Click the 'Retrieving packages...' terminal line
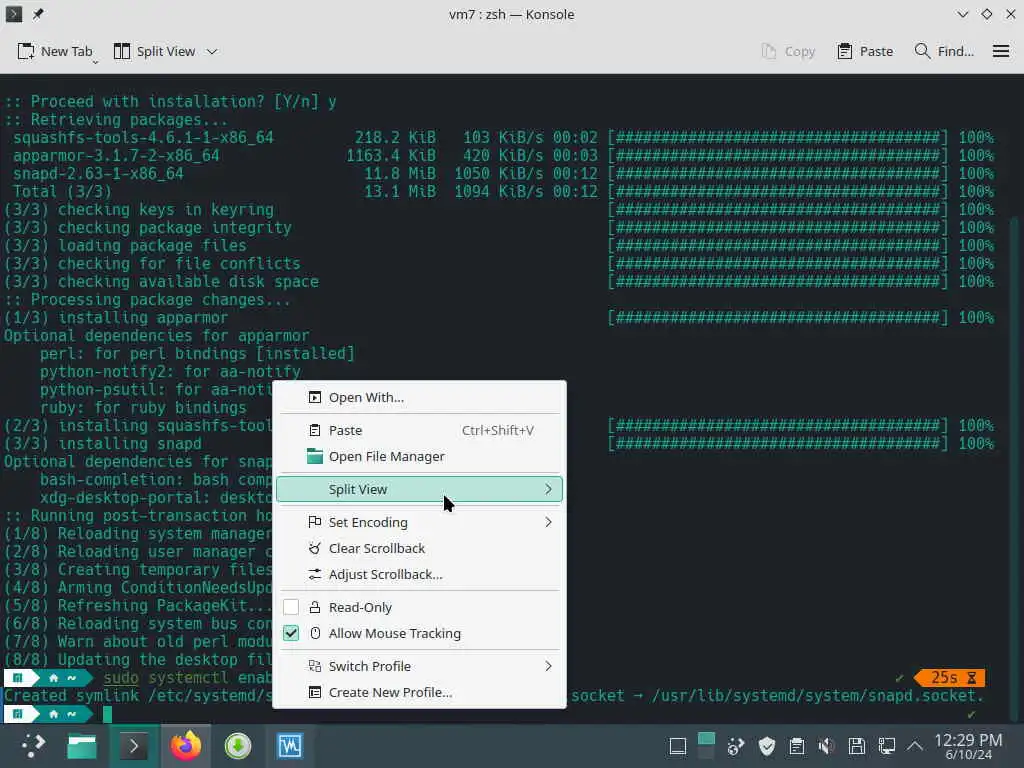This screenshot has width=1024, height=768. tap(116, 120)
